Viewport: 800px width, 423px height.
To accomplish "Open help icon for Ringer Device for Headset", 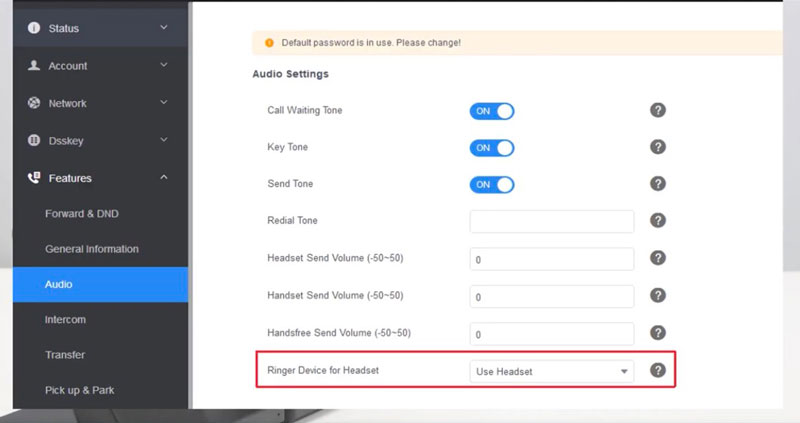I will (x=658, y=370).
